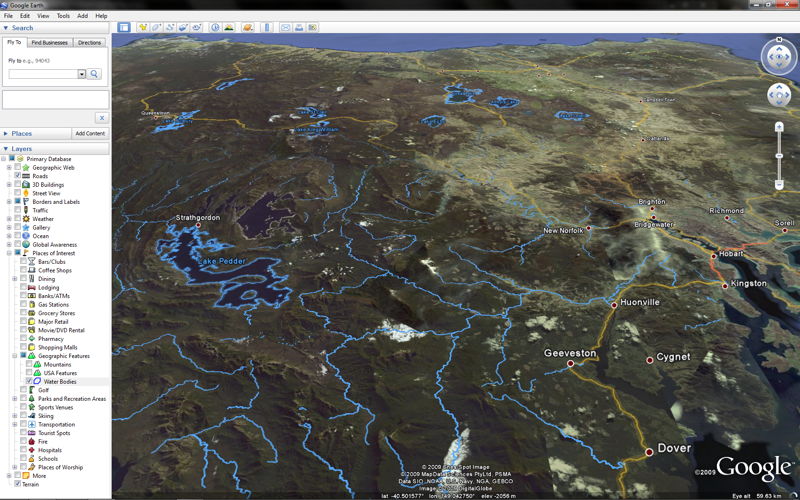Enable the 3D Buildings layer checkbox
The width and height of the screenshot is (800, 500).
coord(18,184)
